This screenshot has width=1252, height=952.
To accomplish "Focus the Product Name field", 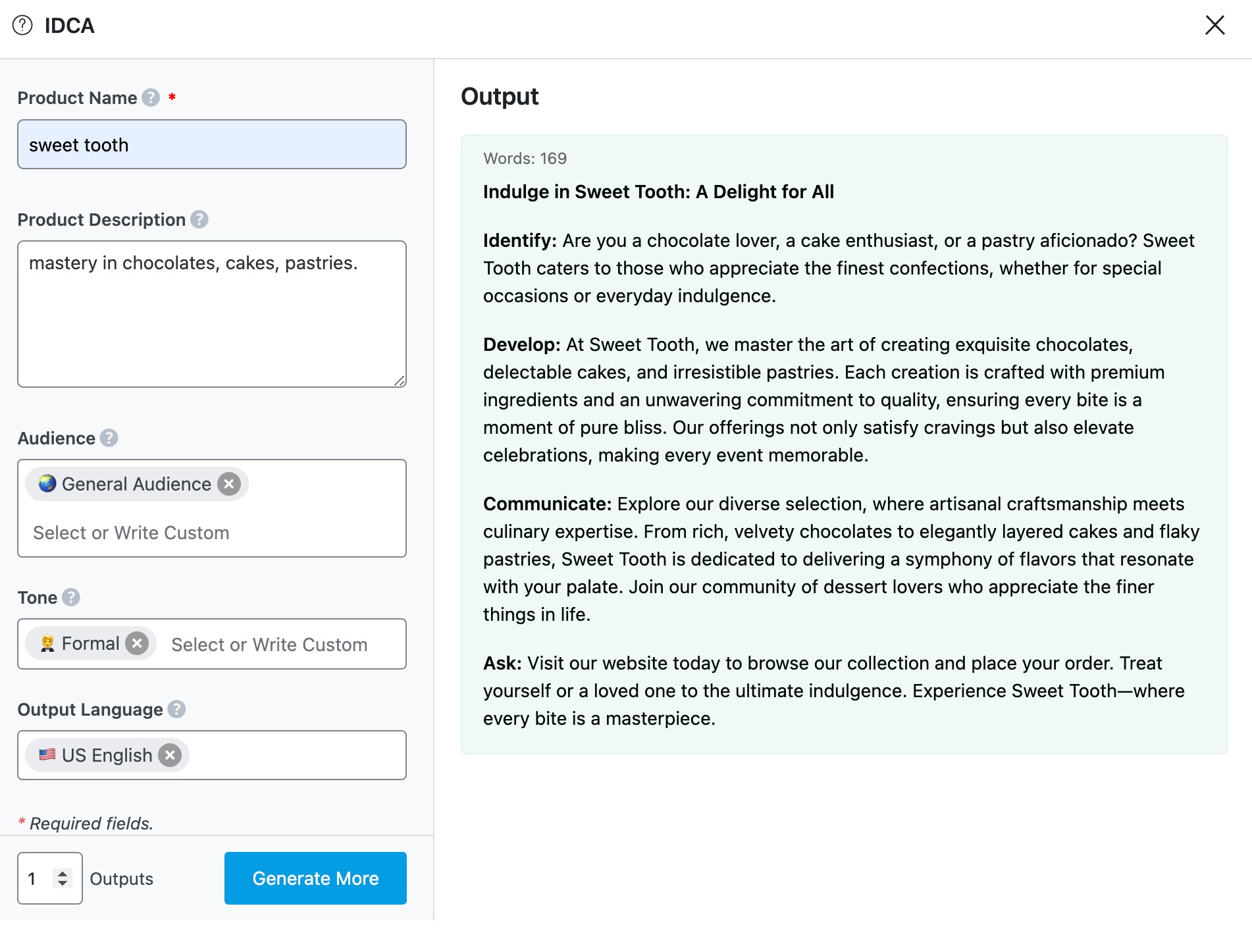I will tap(212, 144).
